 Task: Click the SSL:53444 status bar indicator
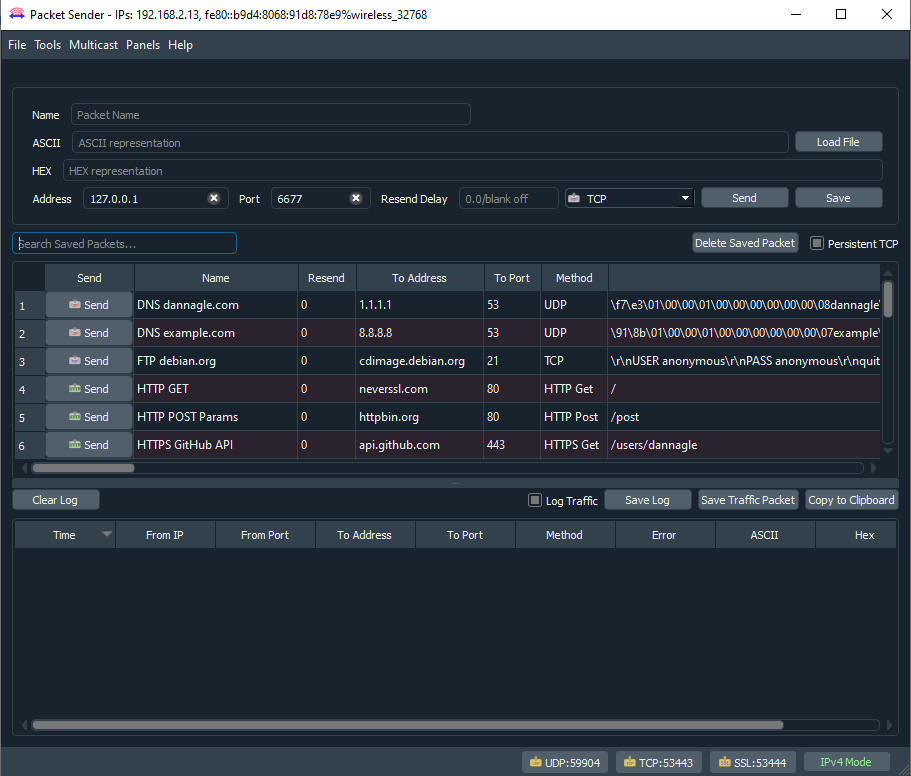coord(753,762)
